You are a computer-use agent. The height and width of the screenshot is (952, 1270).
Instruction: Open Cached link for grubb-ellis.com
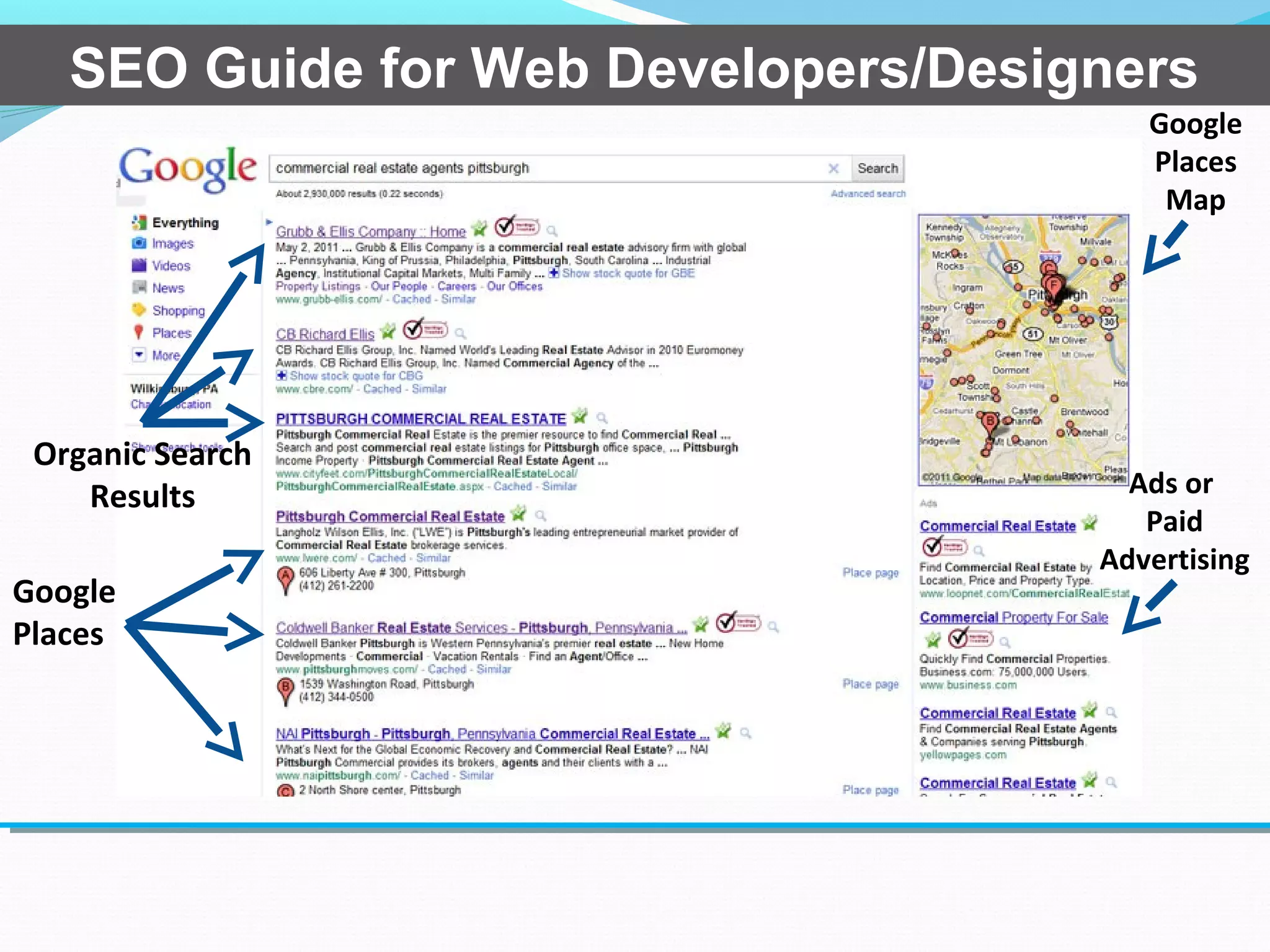point(411,299)
